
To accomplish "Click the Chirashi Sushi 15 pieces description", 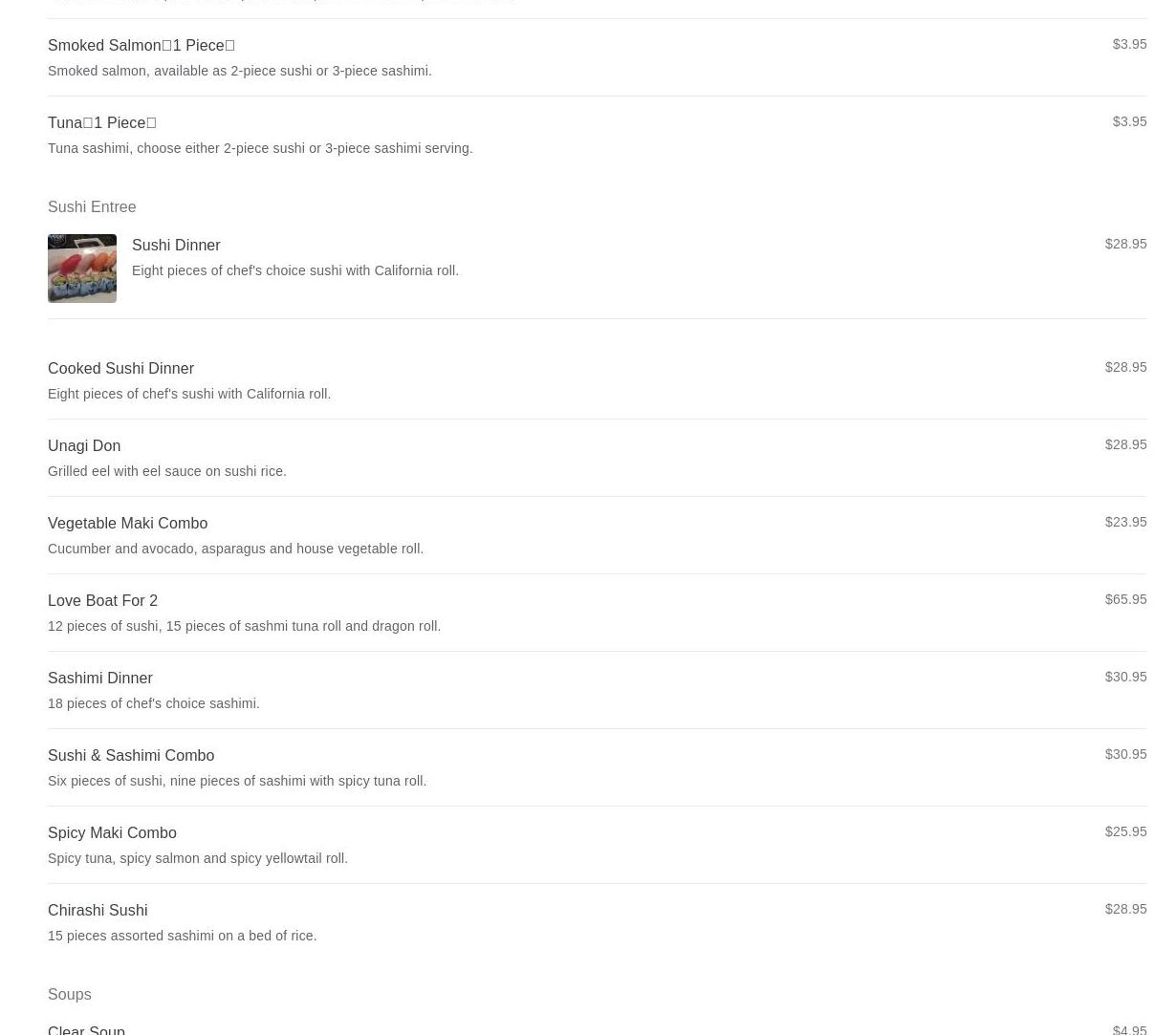I will (183, 936).
